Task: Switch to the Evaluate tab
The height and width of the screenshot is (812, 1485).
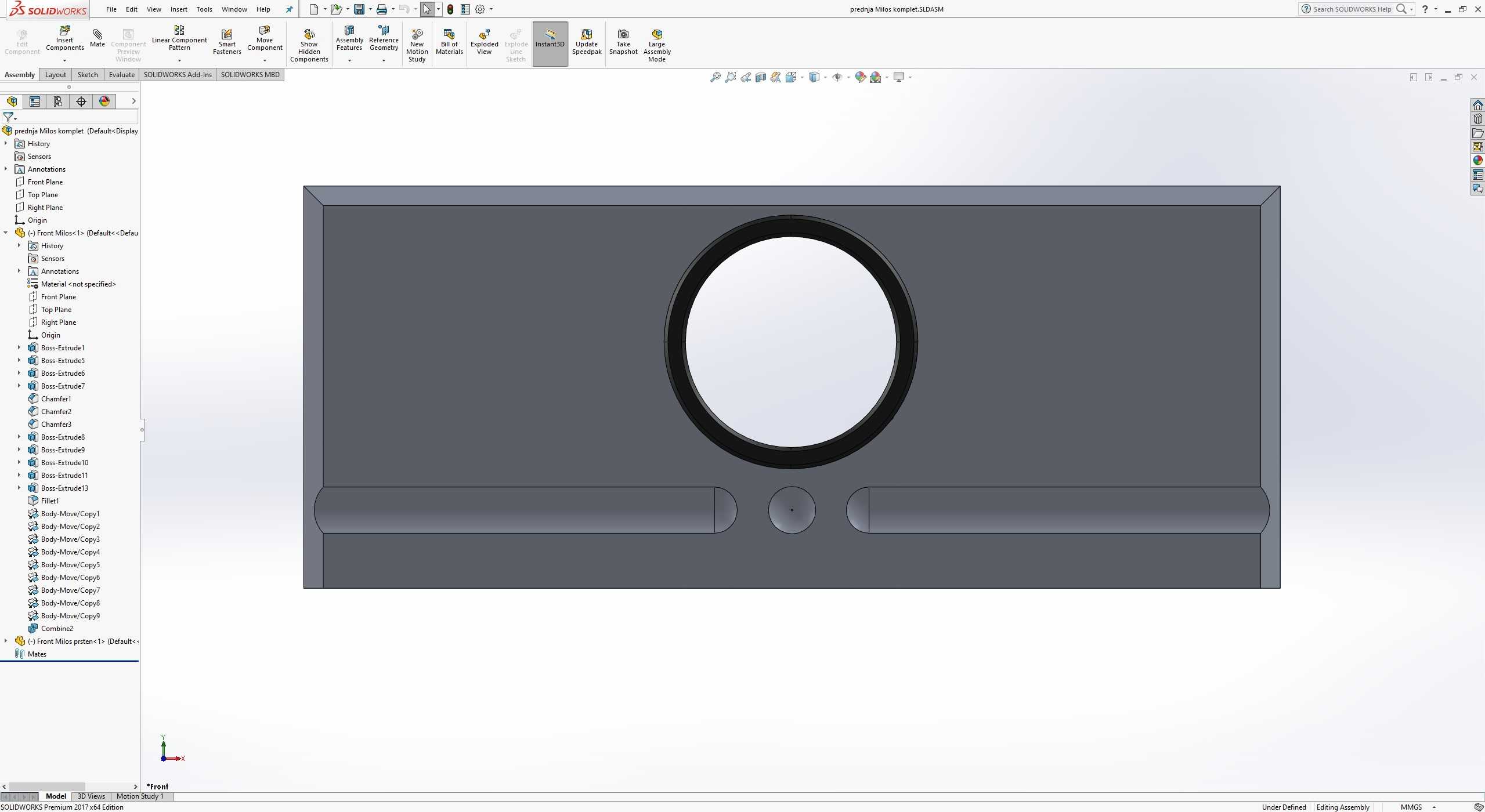Action: (x=121, y=75)
